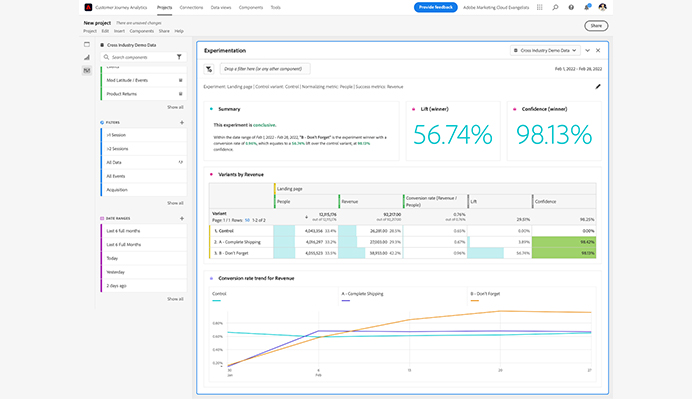Click the Search components field
This screenshot has height=399, width=692.
143,57
